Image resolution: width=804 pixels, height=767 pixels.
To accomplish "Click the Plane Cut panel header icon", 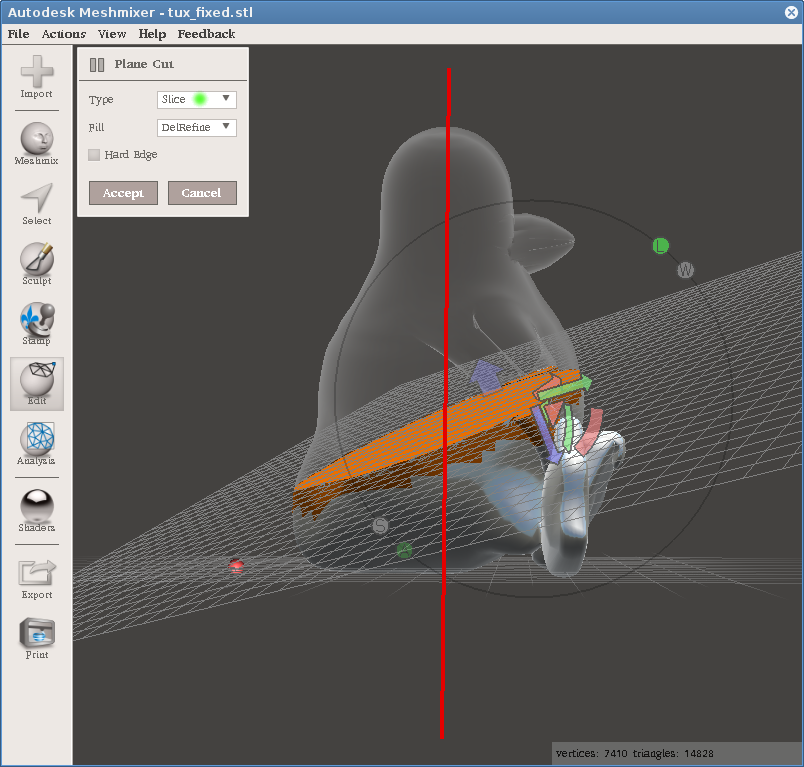I will tap(97, 65).
